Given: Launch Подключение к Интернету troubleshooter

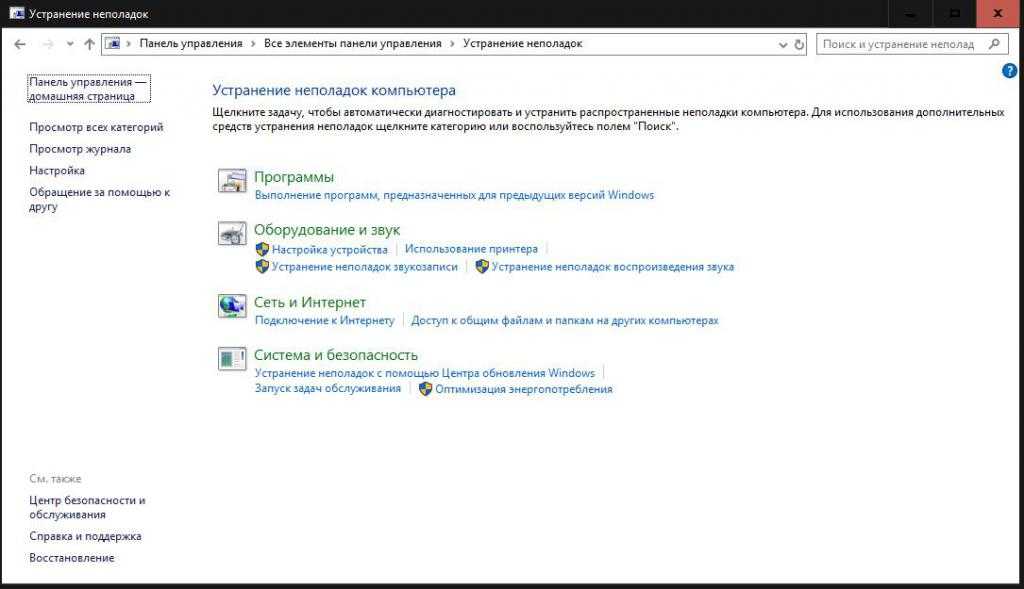Looking at the screenshot, I should pyautogui.click(x=325, y=321).
